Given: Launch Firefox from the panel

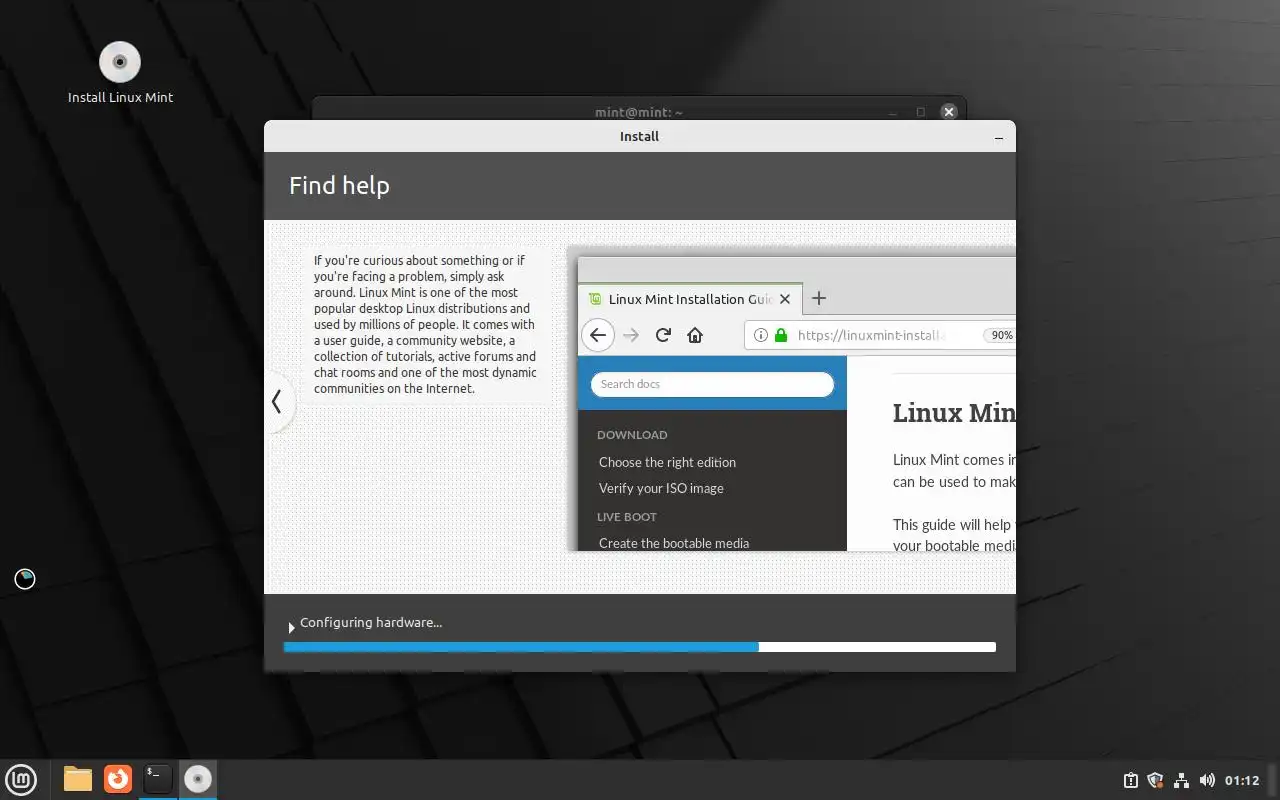Looking at the screenshot, I should pyautogui.click(x=118, y=779).
